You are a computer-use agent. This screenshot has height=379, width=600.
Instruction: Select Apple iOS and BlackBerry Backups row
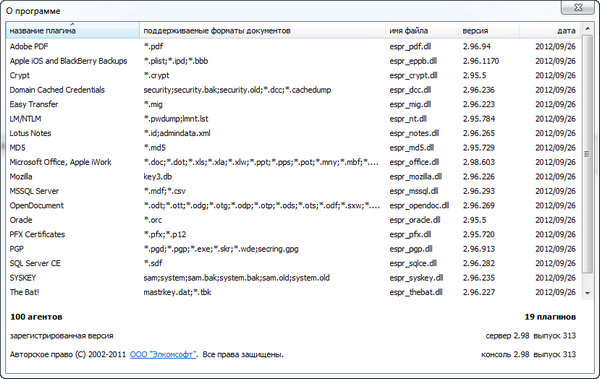click(x=293, y=61)
